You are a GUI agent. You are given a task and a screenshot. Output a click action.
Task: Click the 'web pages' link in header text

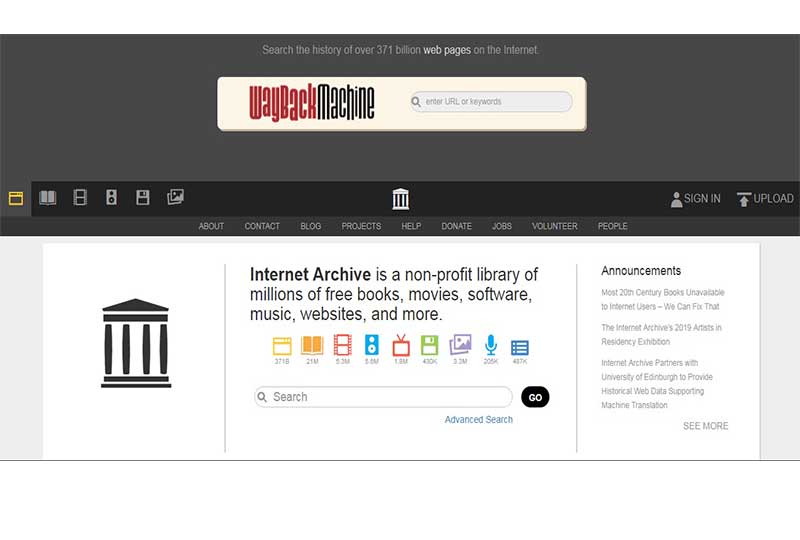point(447,50)
